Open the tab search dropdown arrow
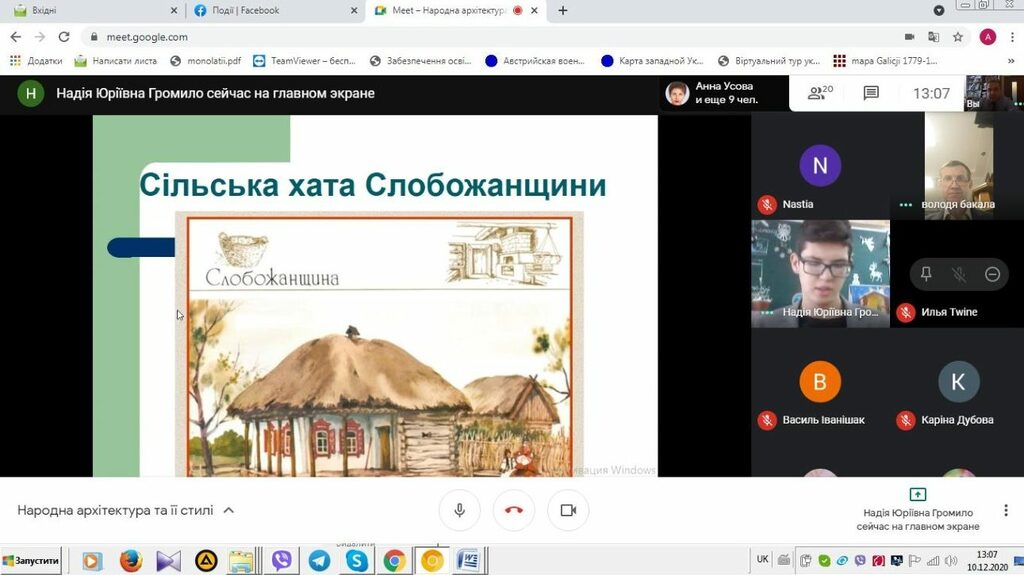Viewport: 1024px width, 575px height. 938,11
